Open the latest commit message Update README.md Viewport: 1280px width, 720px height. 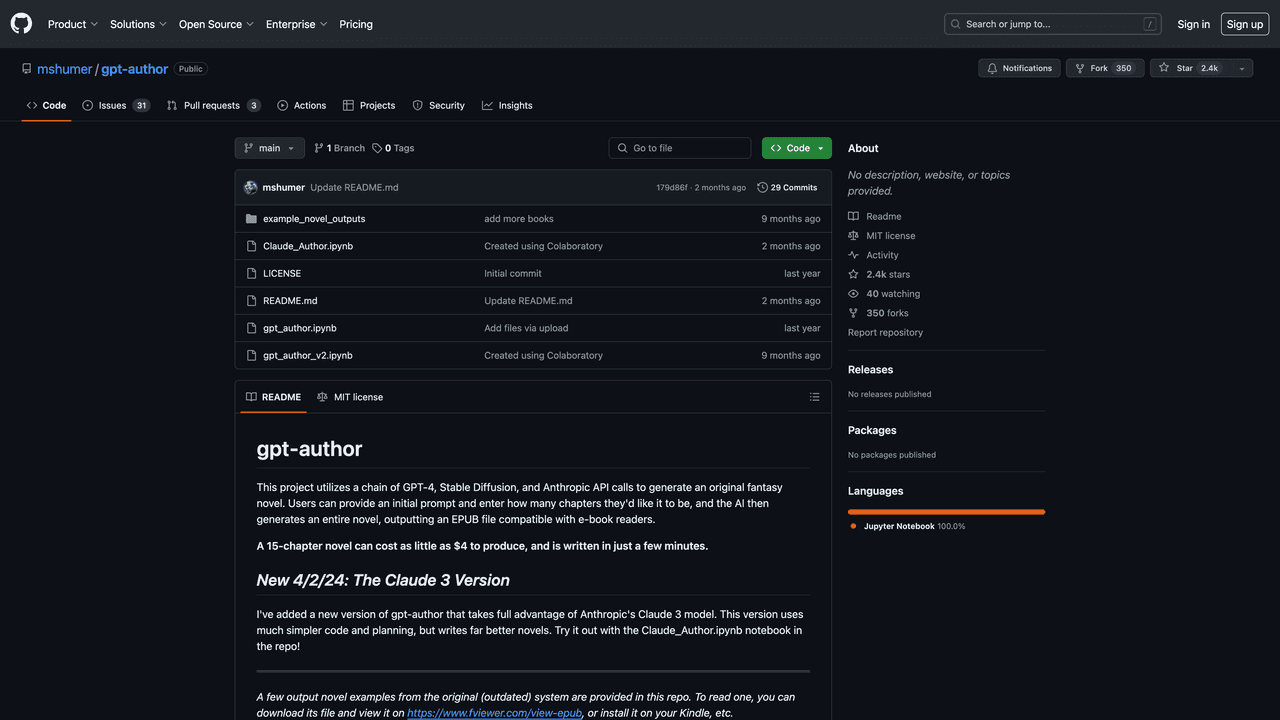click(354, 188)
